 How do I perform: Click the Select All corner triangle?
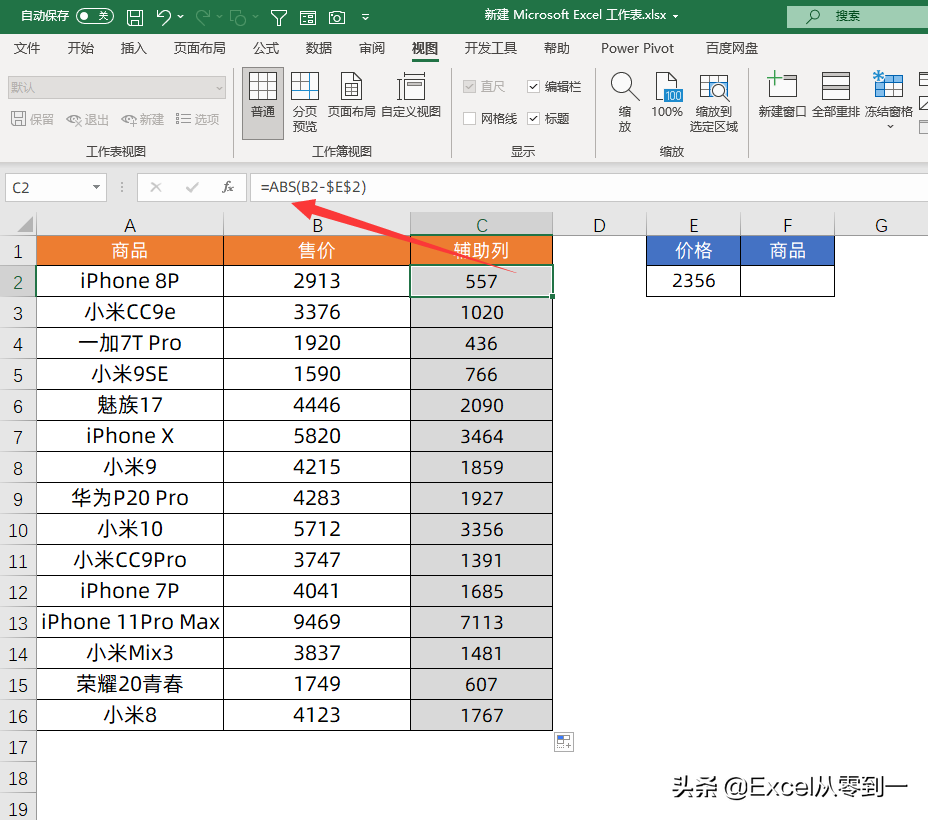point(24,224)
